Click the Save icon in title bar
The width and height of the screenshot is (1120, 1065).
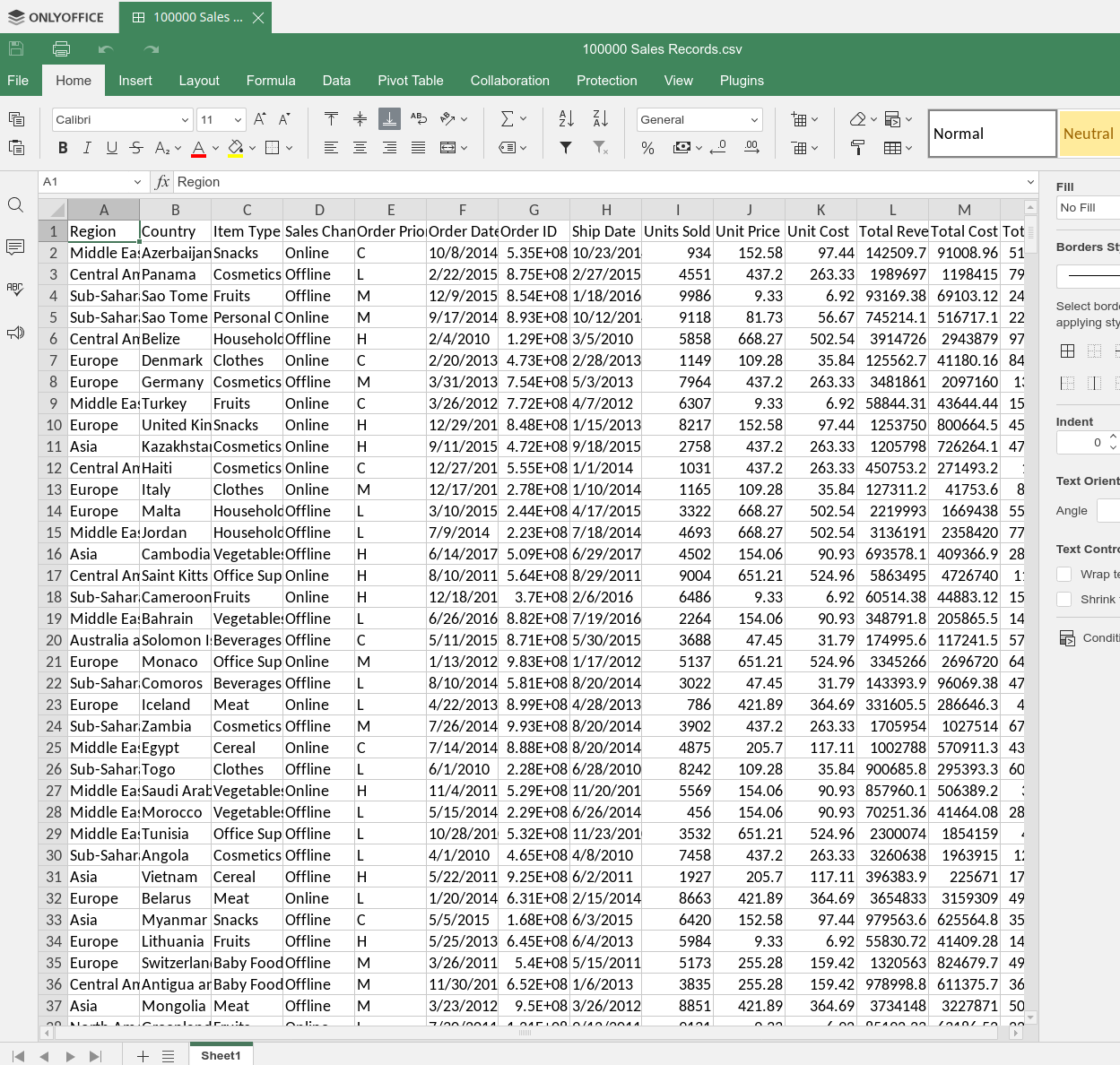tap(16, 49)
